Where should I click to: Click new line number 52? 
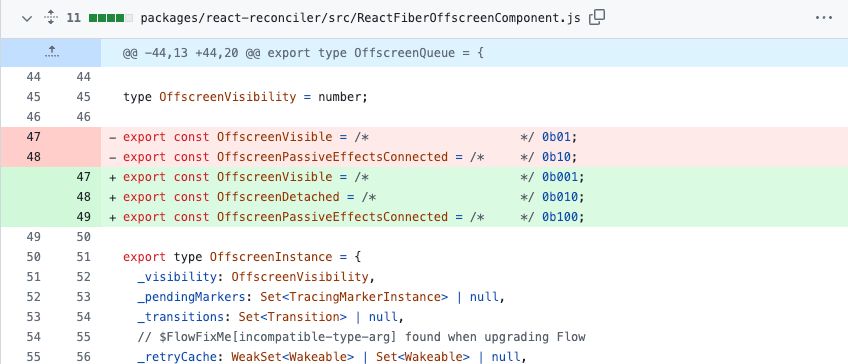click(x=83, y=277)
